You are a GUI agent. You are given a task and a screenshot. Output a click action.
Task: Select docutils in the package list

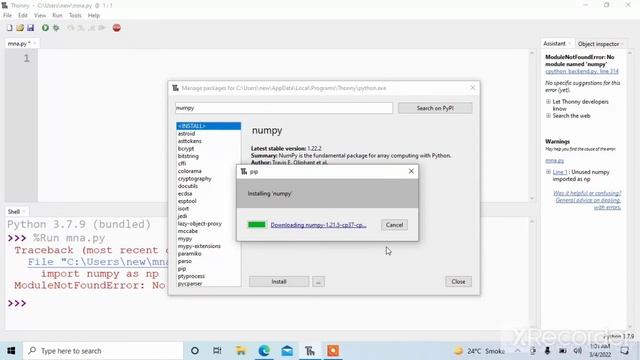[x=188, y=186]
